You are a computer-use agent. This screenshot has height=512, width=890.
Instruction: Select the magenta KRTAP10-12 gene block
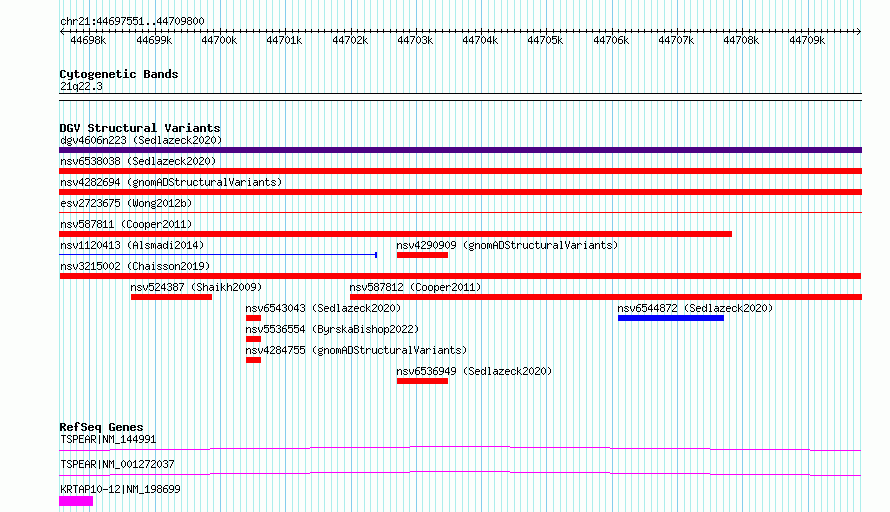pyautogui.click(x=76, y=501)
